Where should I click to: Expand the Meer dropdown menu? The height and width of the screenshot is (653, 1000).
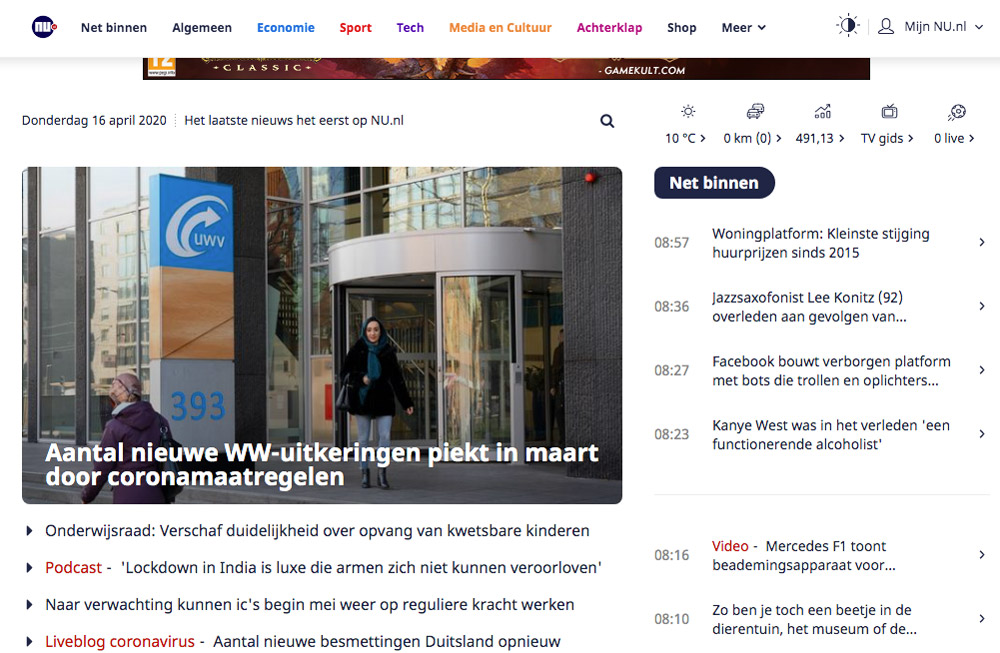pyautogui.click(x=743, y=28)
